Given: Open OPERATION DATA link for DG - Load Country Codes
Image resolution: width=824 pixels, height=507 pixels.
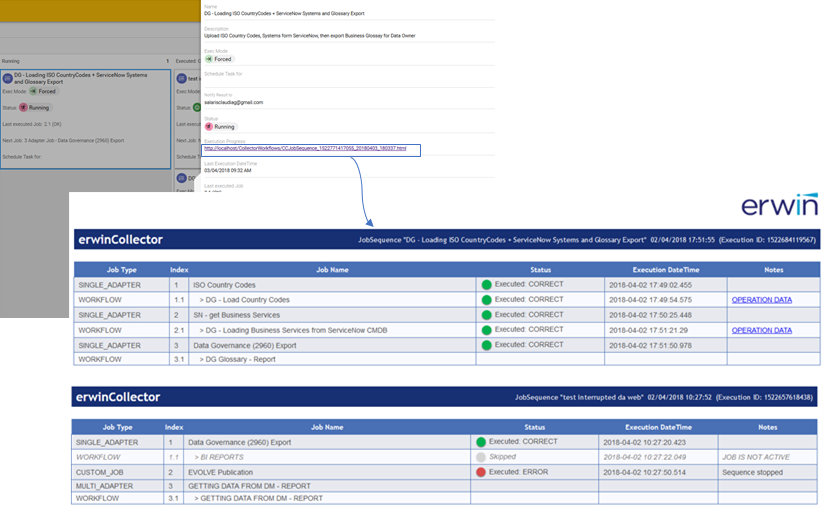Looking at the screenshot, I should tap(761, 300).
